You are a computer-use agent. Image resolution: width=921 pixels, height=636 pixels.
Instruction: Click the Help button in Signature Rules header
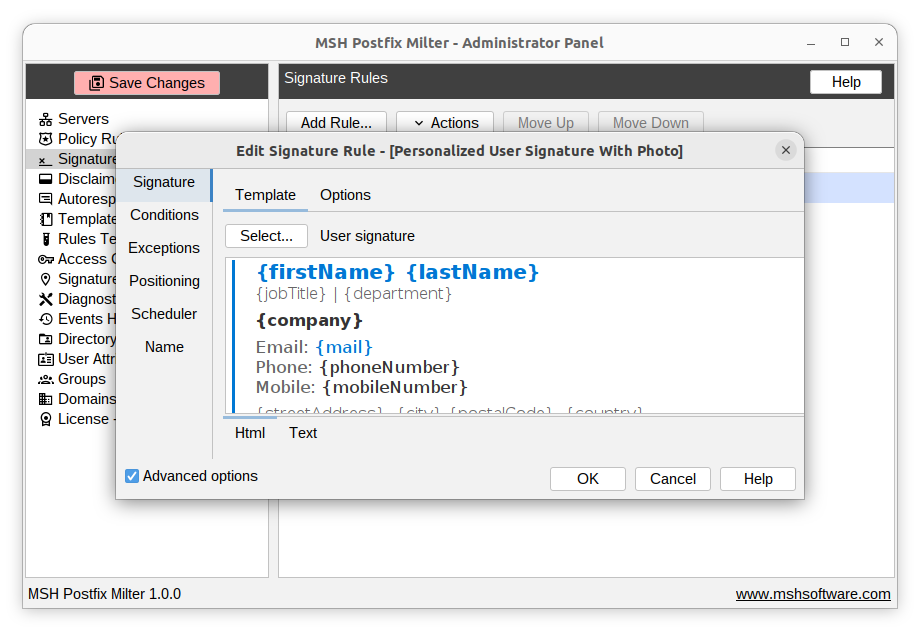tap(846, 82)
